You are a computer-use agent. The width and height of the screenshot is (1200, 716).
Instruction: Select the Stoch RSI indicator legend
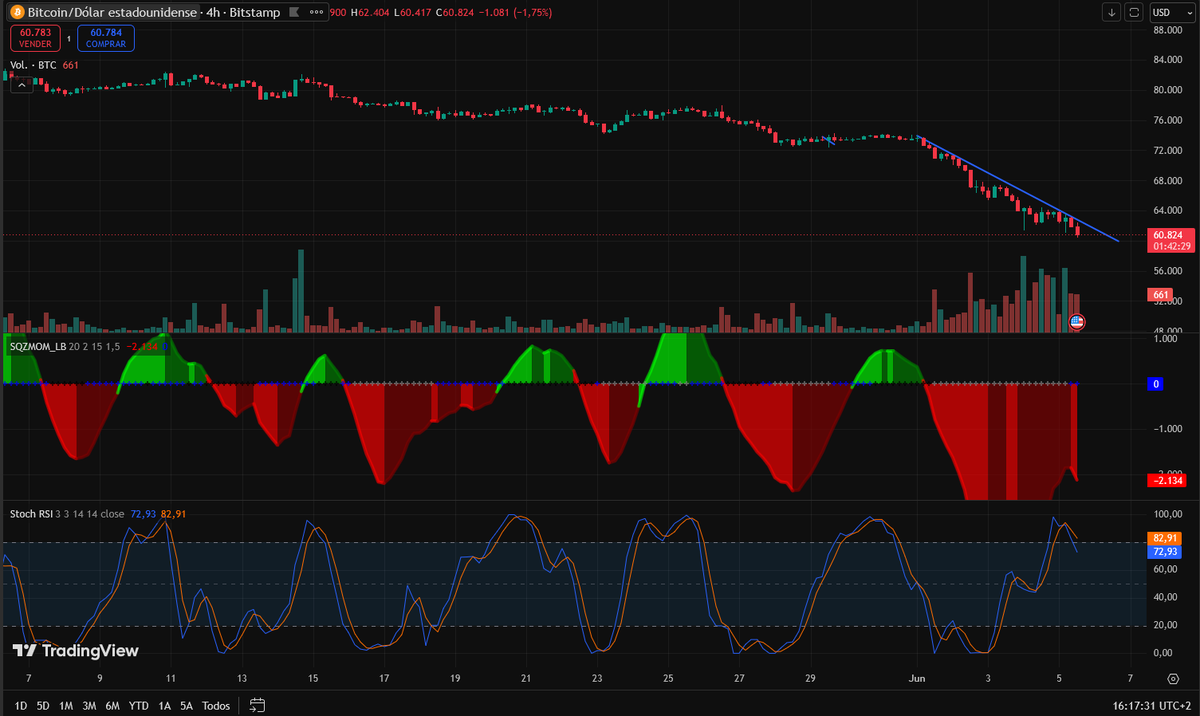31,514
